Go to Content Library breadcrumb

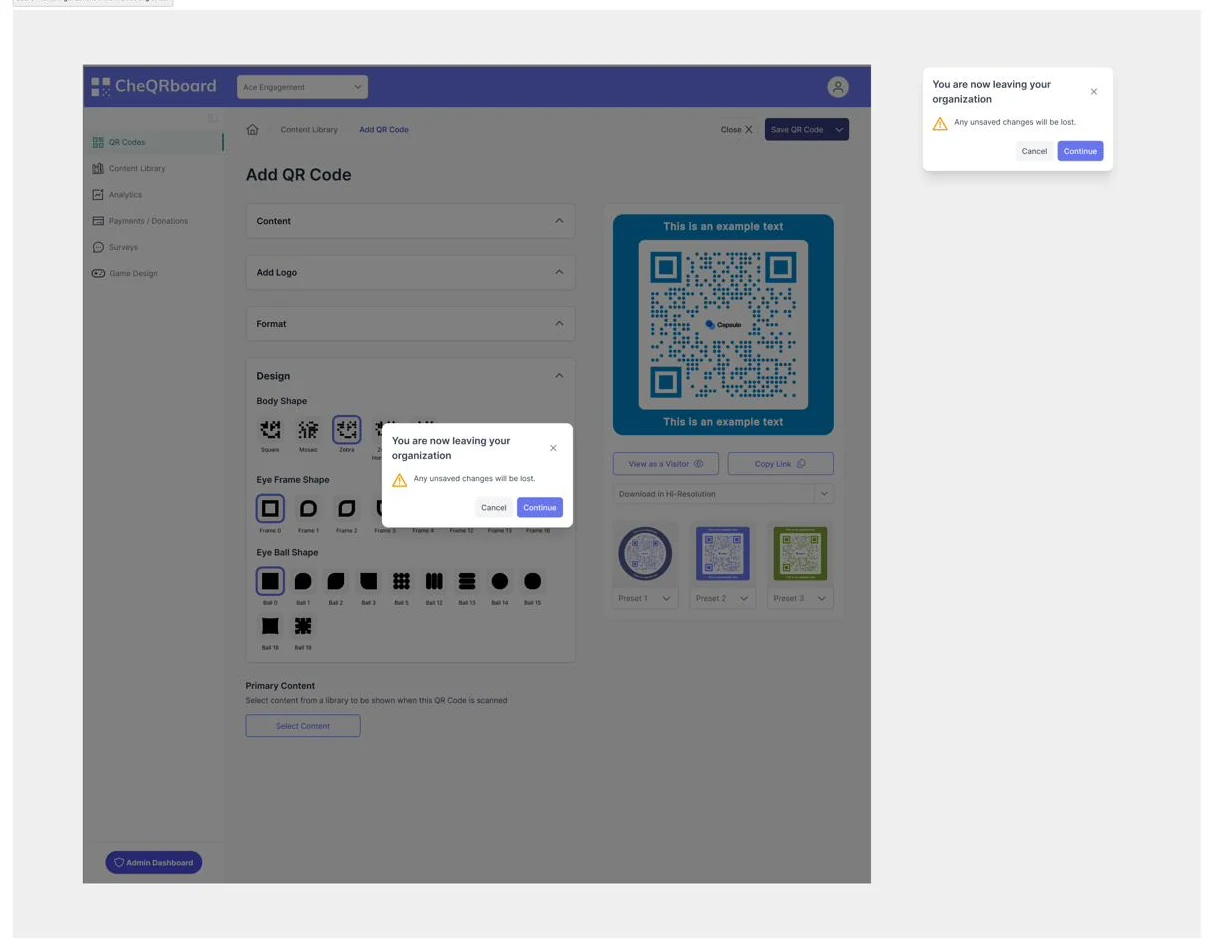tap(309, 129)
